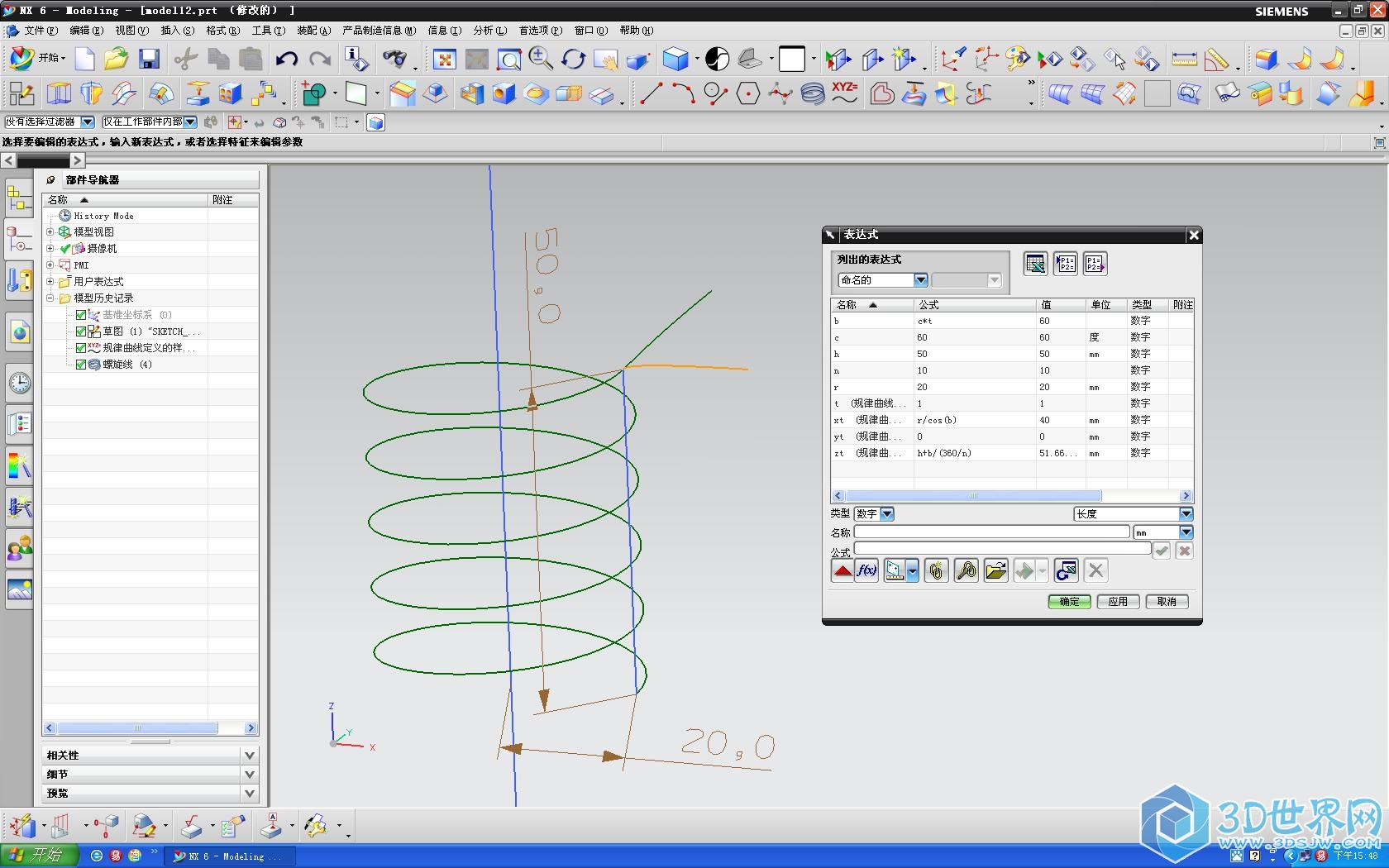Viewport: 1389px width, 868px height.
Task: Click the Redo arrow icon
Action: (x=319, y=59)
